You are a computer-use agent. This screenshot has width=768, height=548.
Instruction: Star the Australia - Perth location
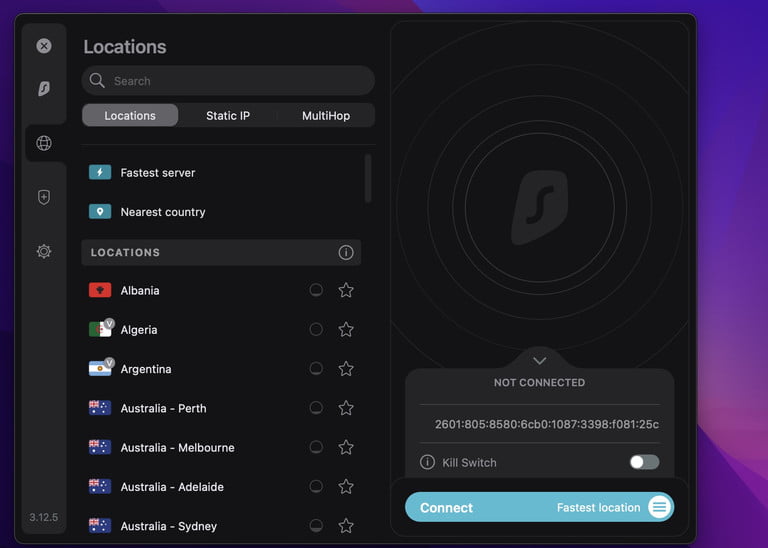tap(346, 408)
